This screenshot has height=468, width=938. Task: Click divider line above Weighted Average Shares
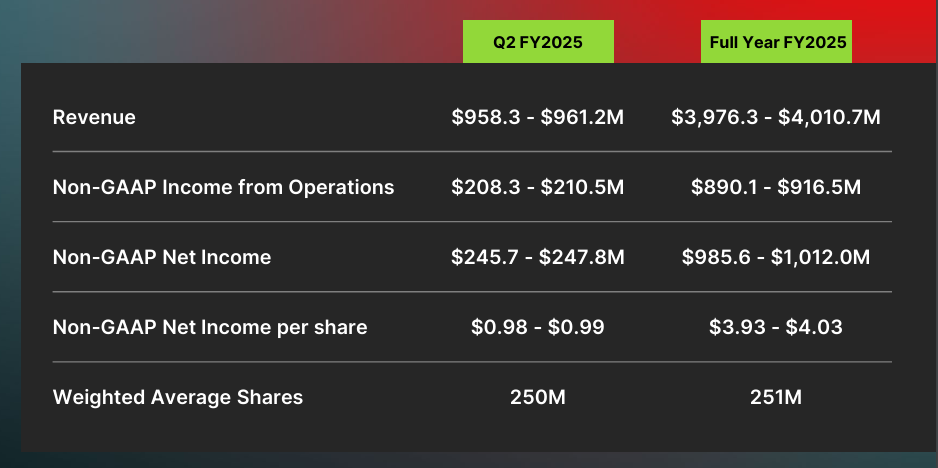(472, 362)
